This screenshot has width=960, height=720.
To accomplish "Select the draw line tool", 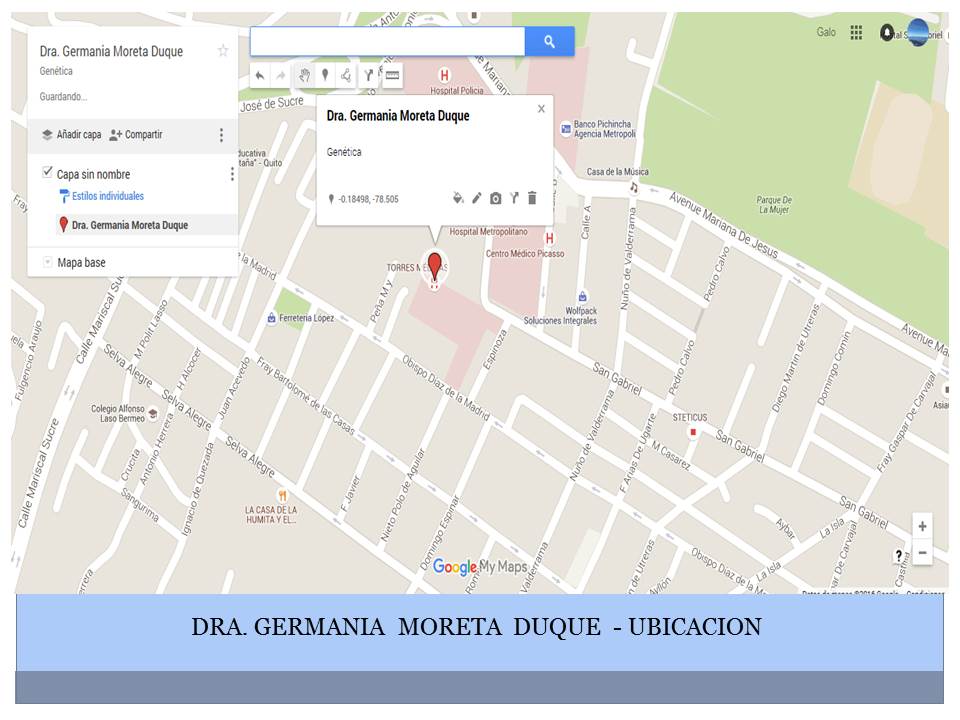I will (x=346, y=75).
